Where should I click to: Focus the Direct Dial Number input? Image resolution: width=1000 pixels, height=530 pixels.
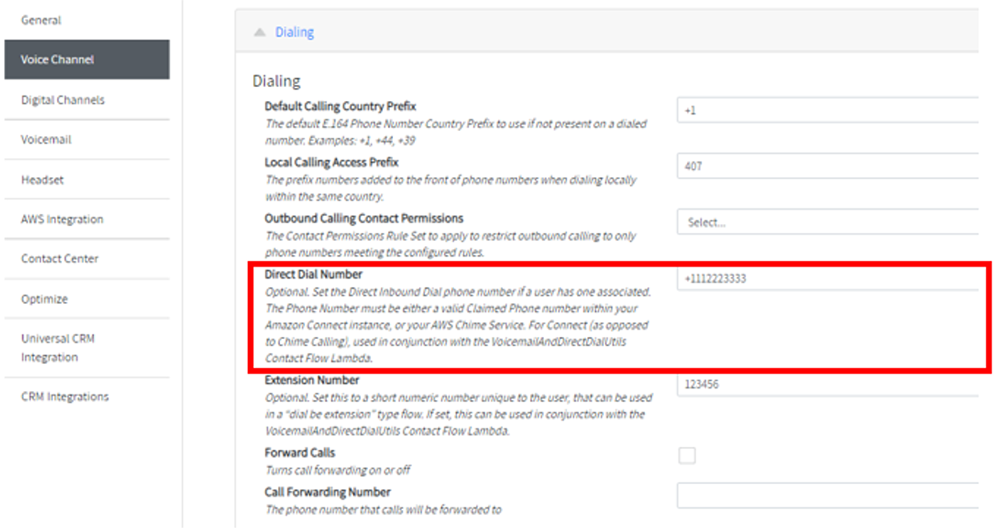click(x=828, y=278)
